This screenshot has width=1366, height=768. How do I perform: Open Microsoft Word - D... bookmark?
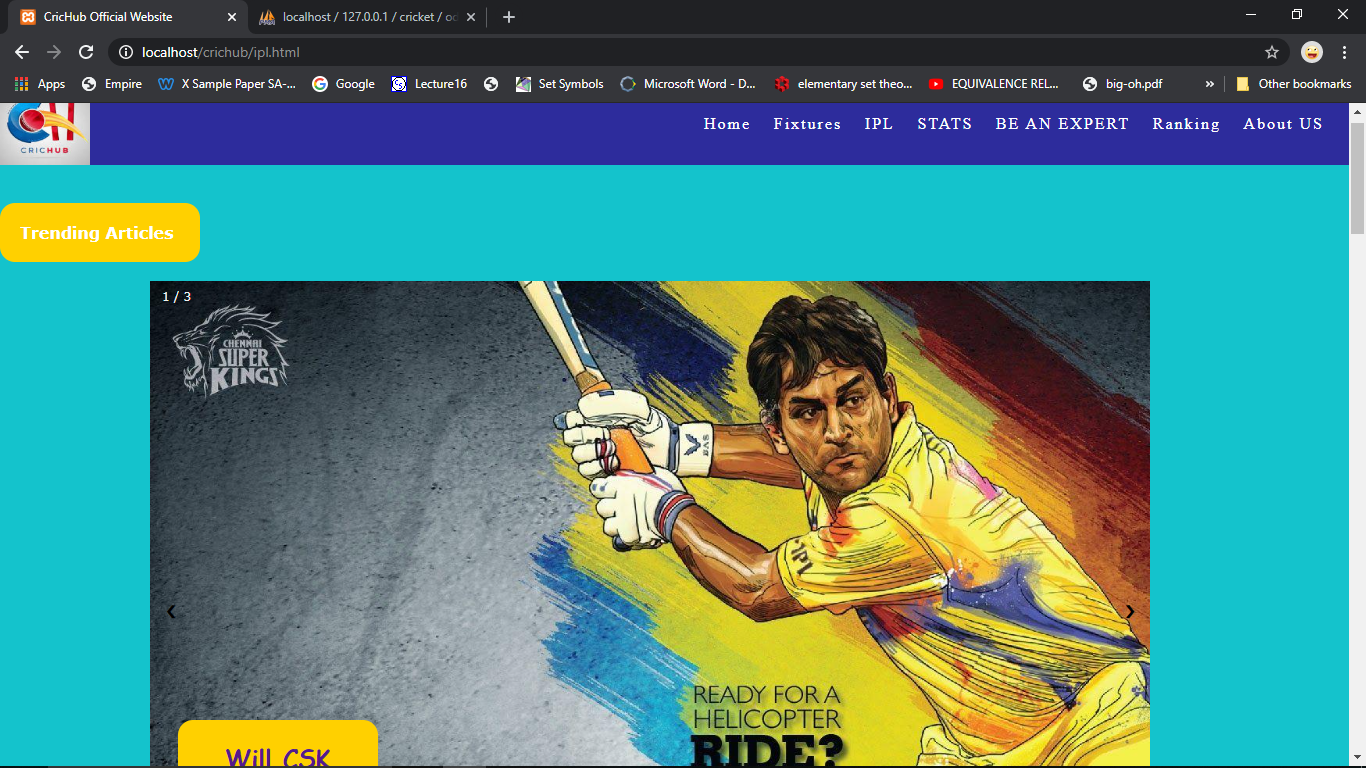pyautogui.click(x=689, y=84)
